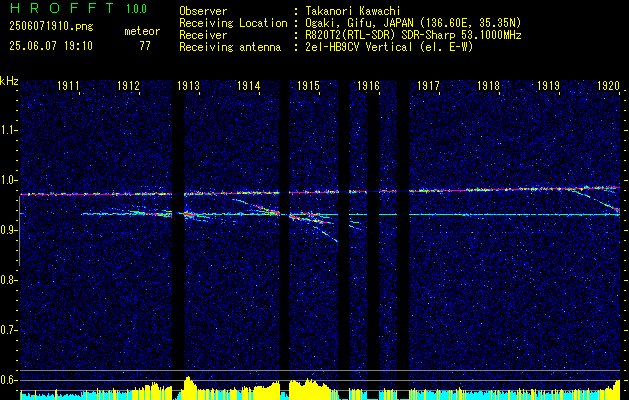Click the R820T2(RTL-SDR) receiver text
The image size is (629, 400).
(413, 35)
